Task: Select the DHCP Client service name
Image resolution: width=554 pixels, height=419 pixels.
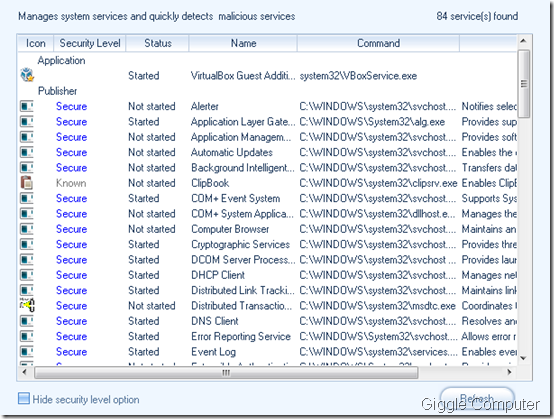Action: click(x=218, y=275)
